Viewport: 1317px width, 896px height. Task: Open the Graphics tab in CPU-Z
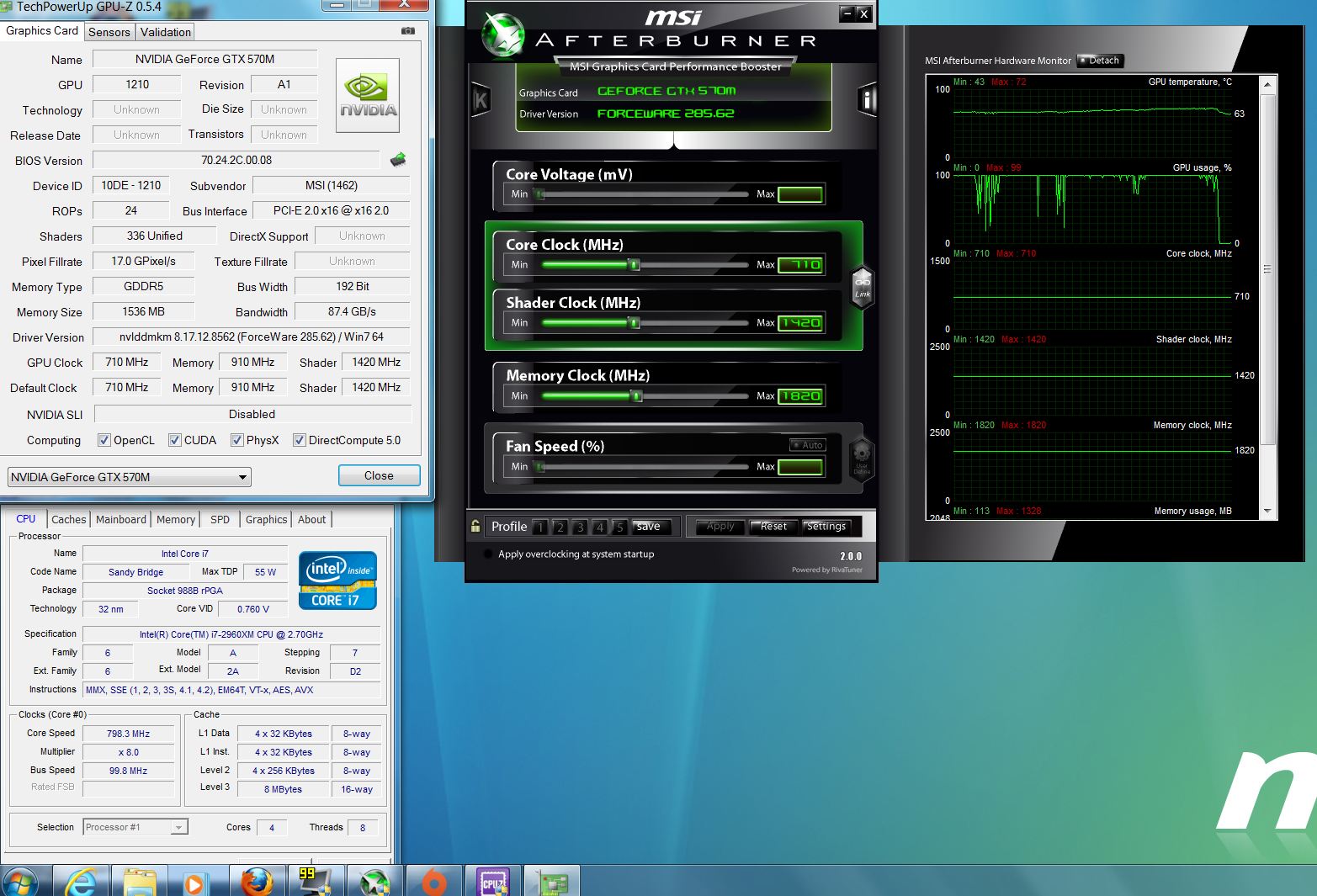tap(267, 520)
